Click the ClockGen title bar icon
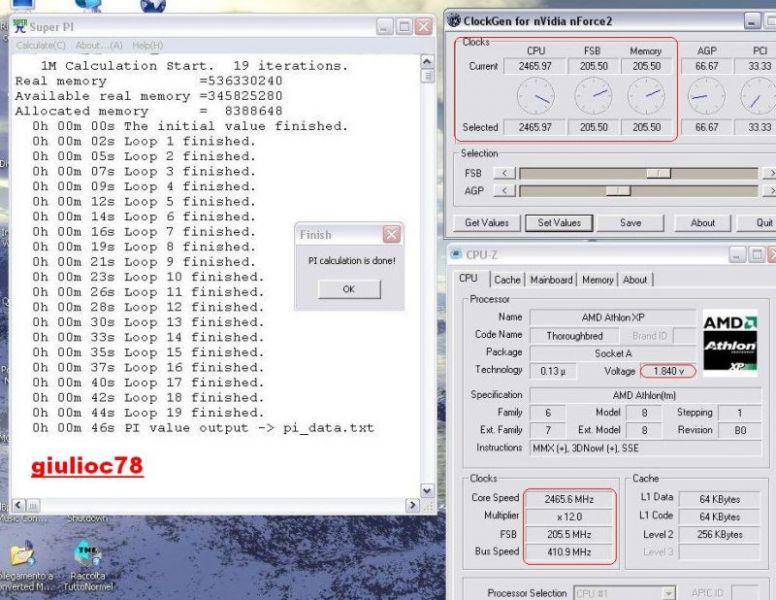 [x=453, y=21]
